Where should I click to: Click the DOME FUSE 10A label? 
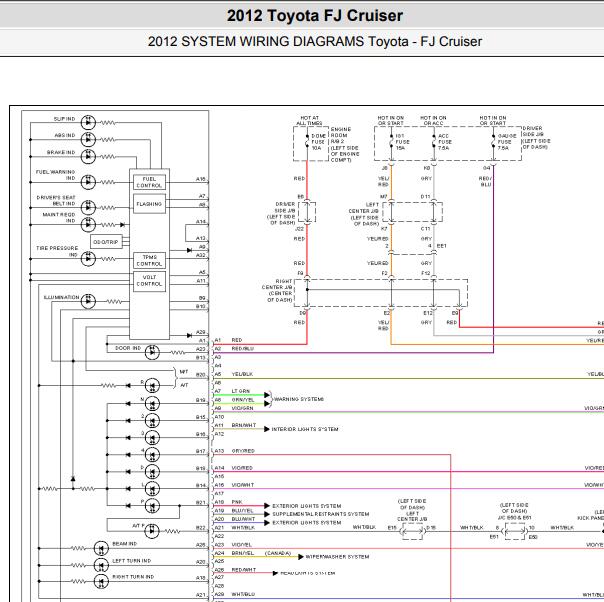click(318, 142)
